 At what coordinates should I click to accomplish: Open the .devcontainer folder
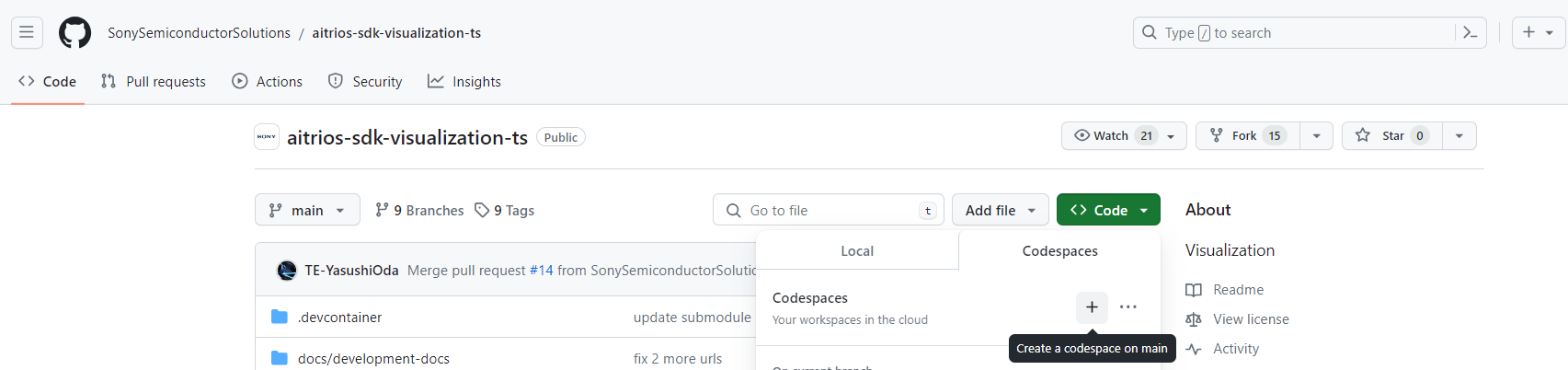tap(339, 318)
